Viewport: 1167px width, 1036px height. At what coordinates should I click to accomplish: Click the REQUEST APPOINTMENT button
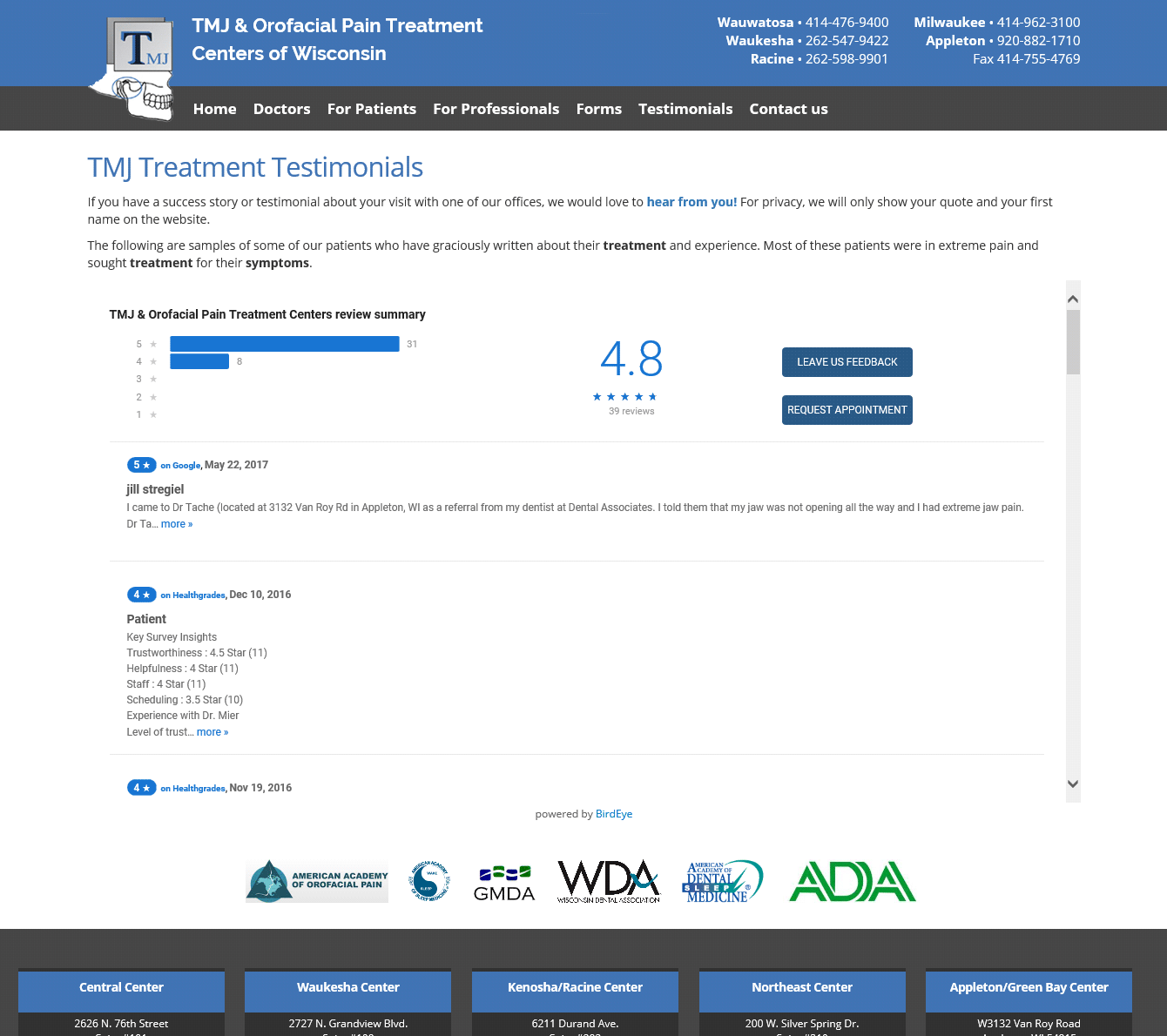(x=847, y=410)
